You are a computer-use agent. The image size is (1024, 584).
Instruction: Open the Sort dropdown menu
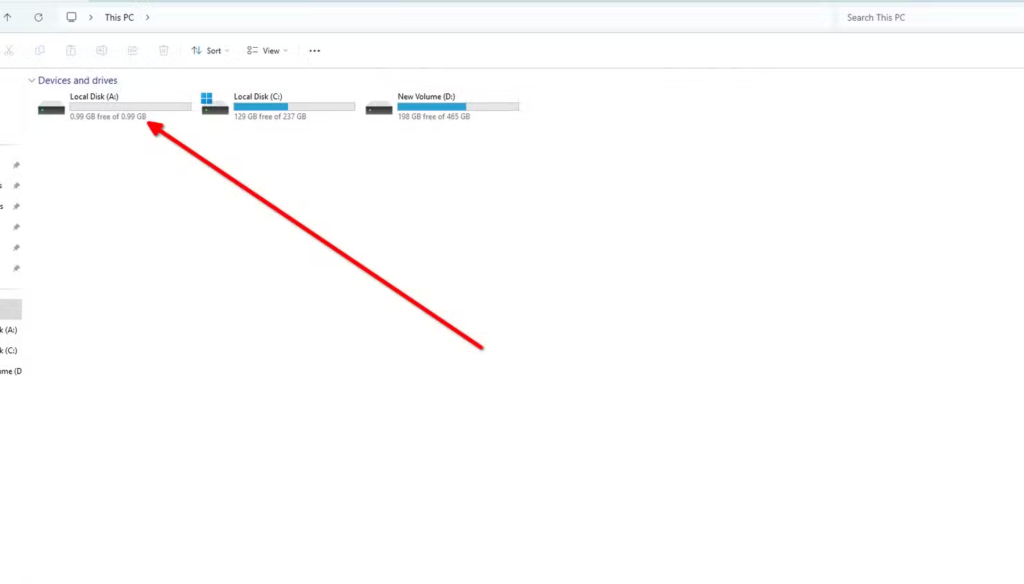(210, 50)
